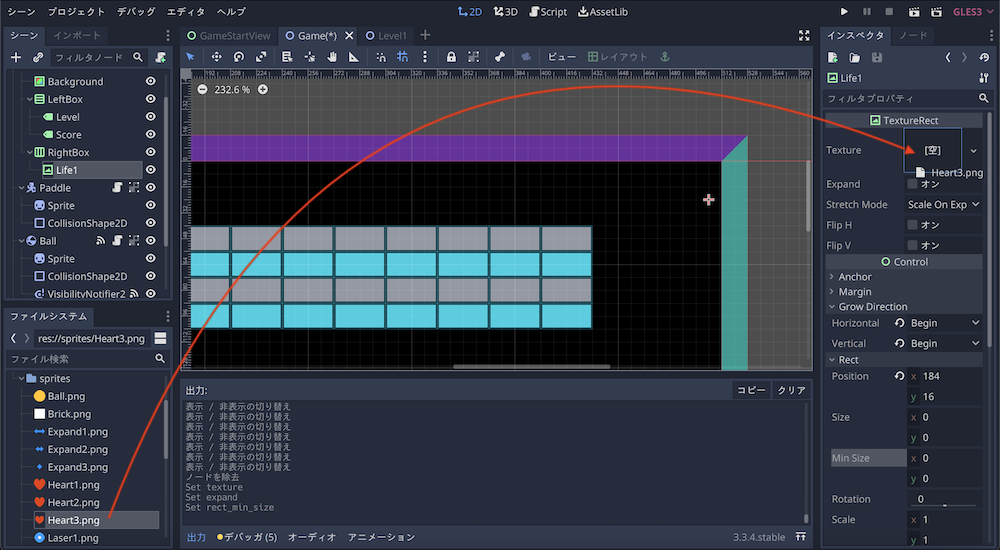Select the Ruler Mode tool
1000x550 pixels.
tap(354, 57)
